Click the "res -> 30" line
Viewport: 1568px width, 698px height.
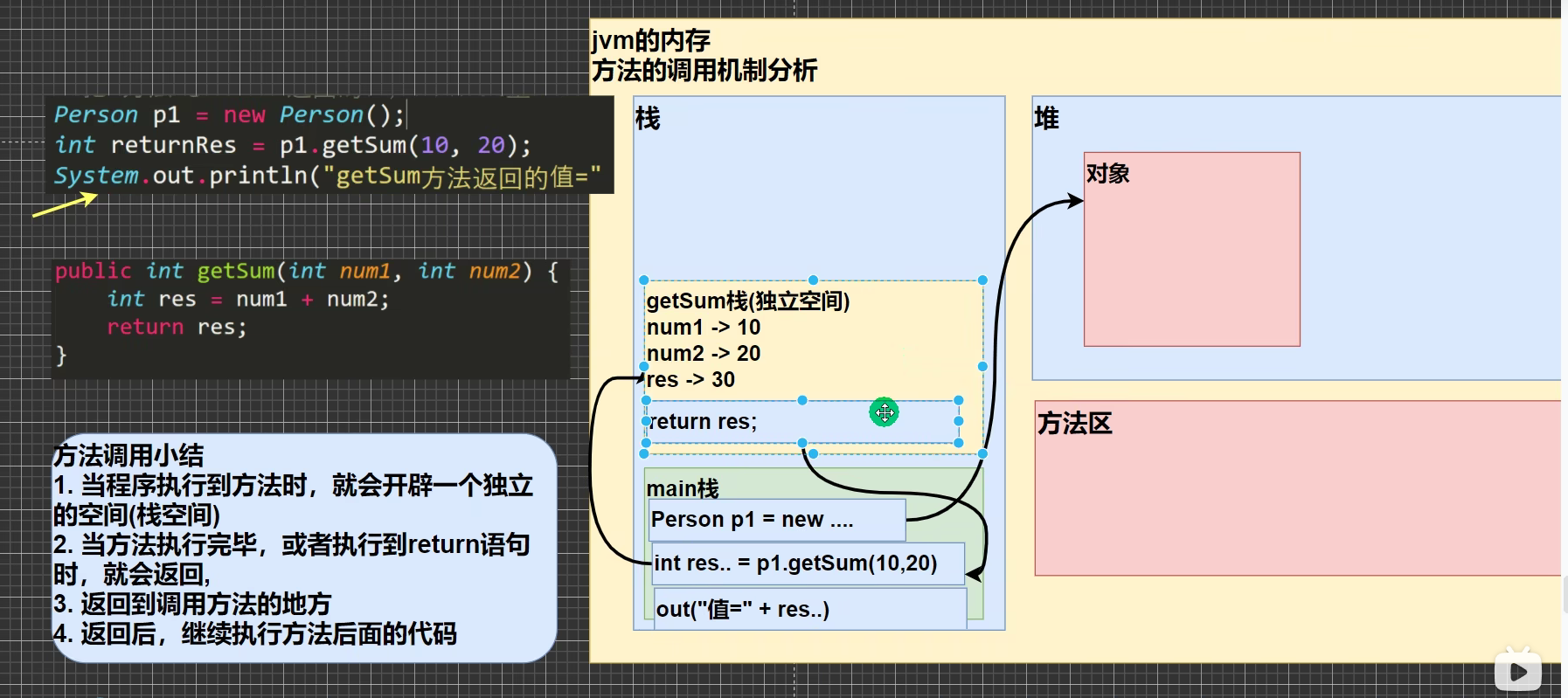tap(690, 379)
